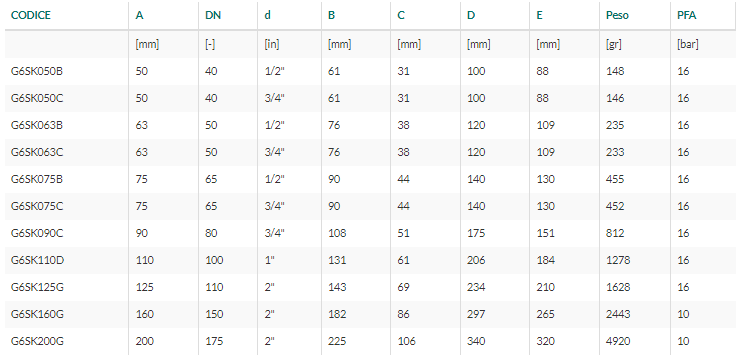742x361 pixels.
Task: Select product code G6SK050C
Action: coord(37,98)
